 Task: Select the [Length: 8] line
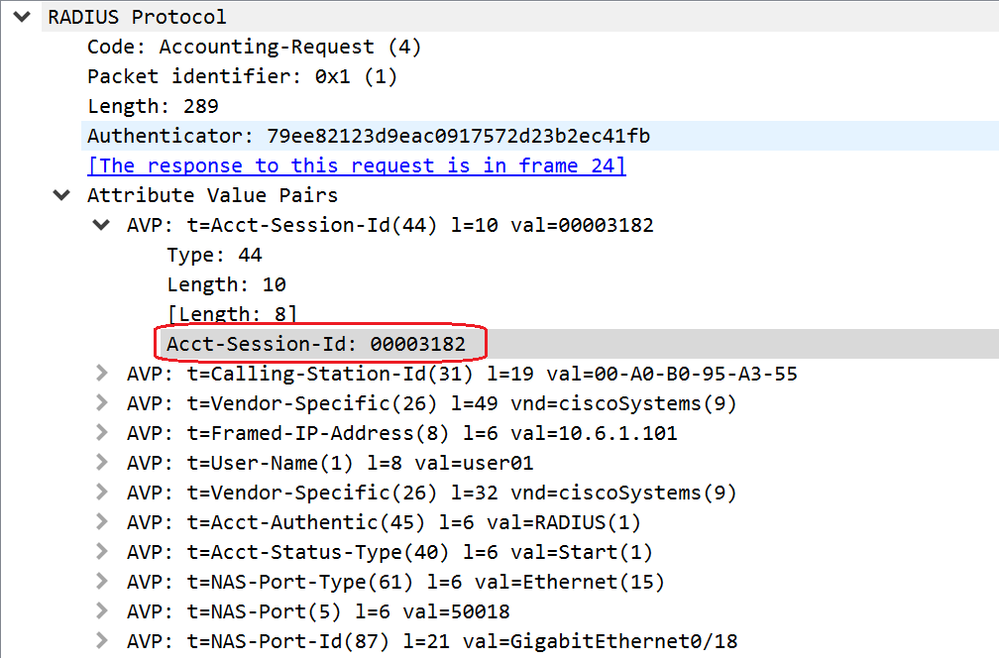[x=232, y=314]
